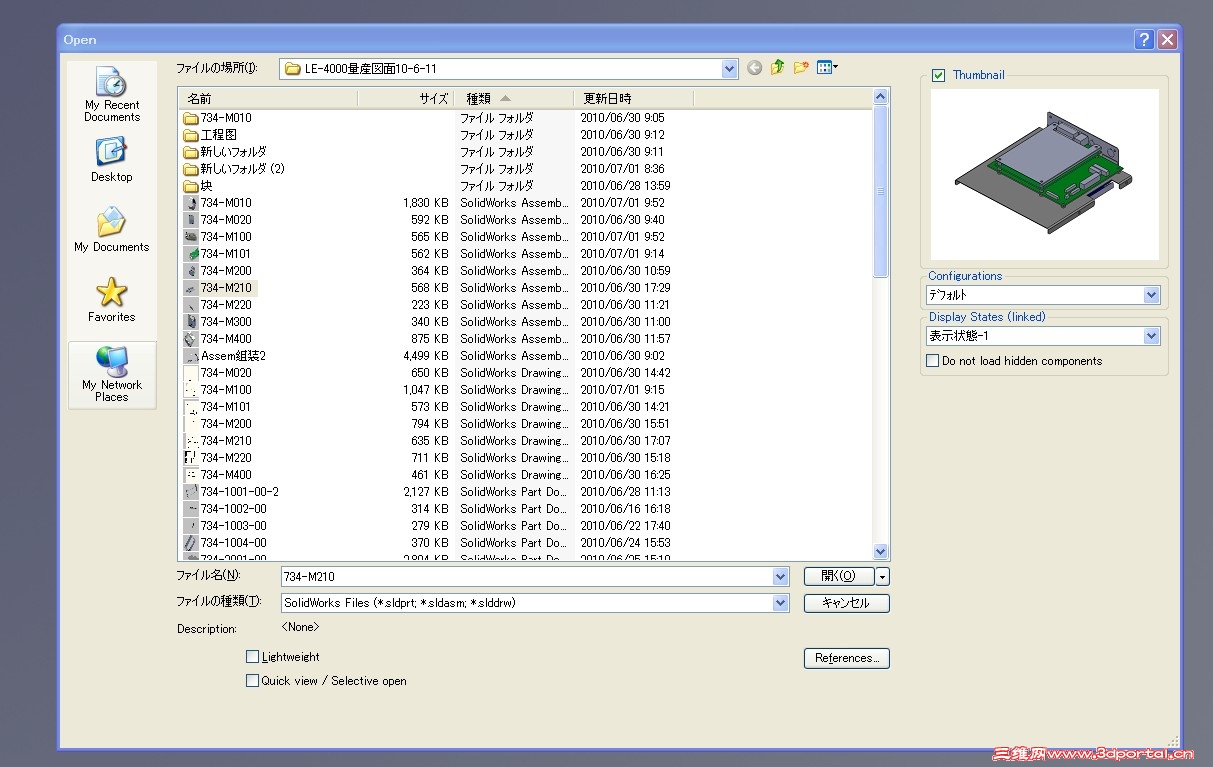Select 734-1002-00 part file icon
The image size is (1213, 767).
point(191,509)
